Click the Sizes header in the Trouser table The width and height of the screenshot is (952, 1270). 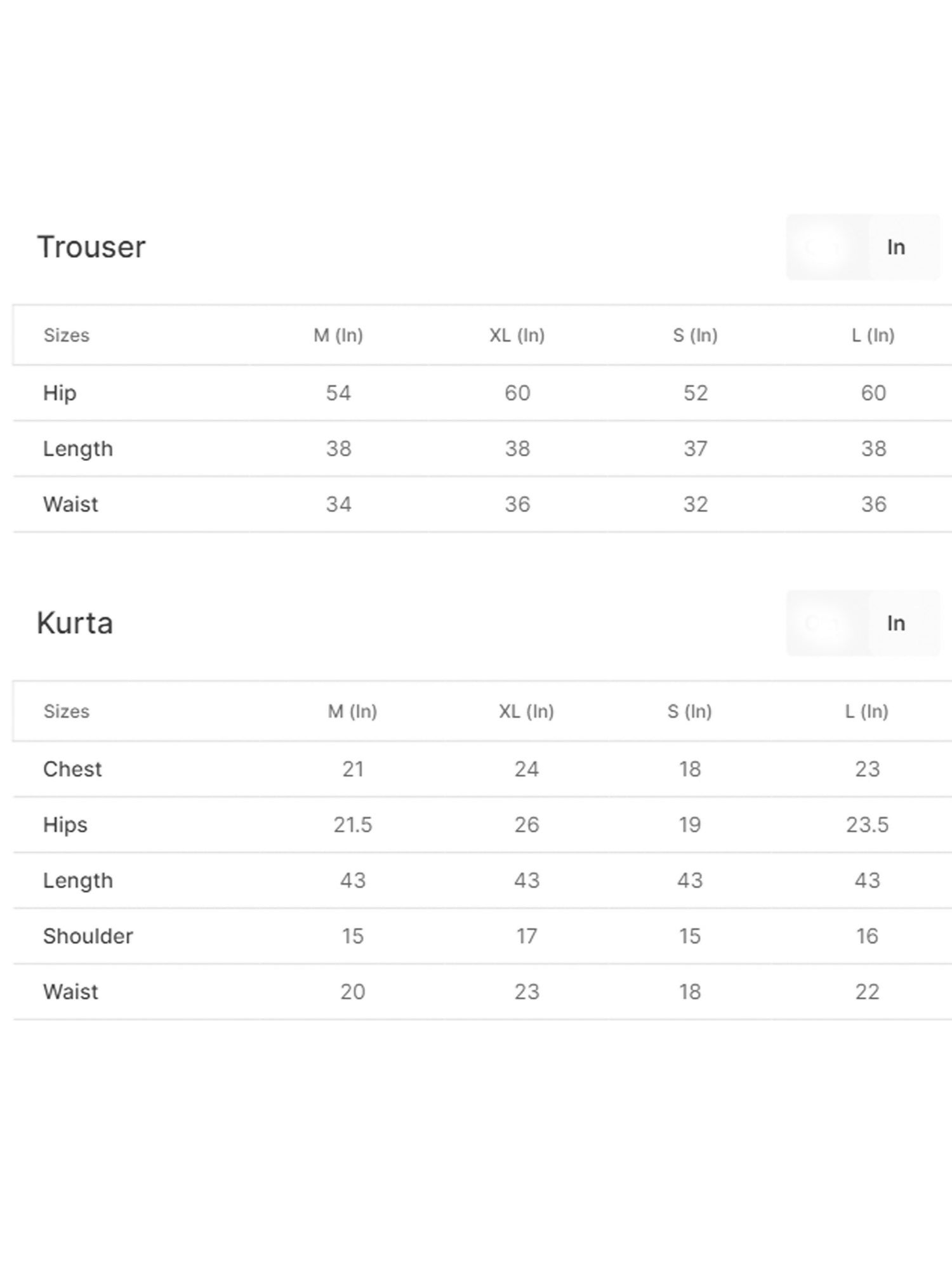(x=67, y=335)
